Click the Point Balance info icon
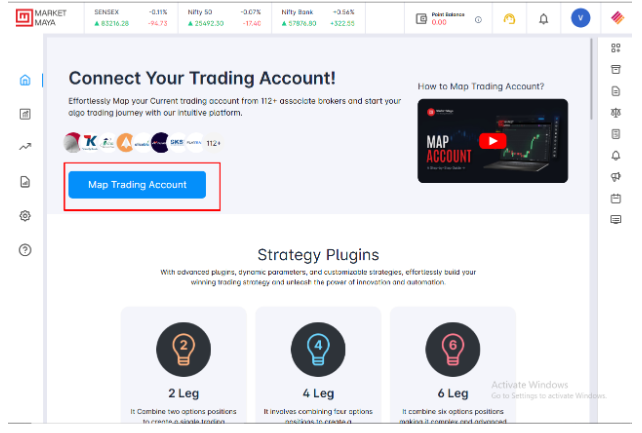The height and width of the screenshot is (433, 642). [x=478, y=19]
